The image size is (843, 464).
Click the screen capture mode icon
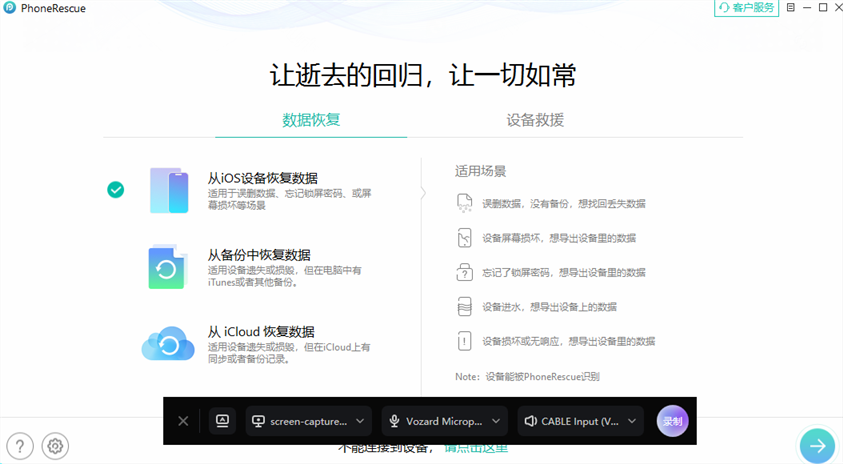click(x=223, y=421)
